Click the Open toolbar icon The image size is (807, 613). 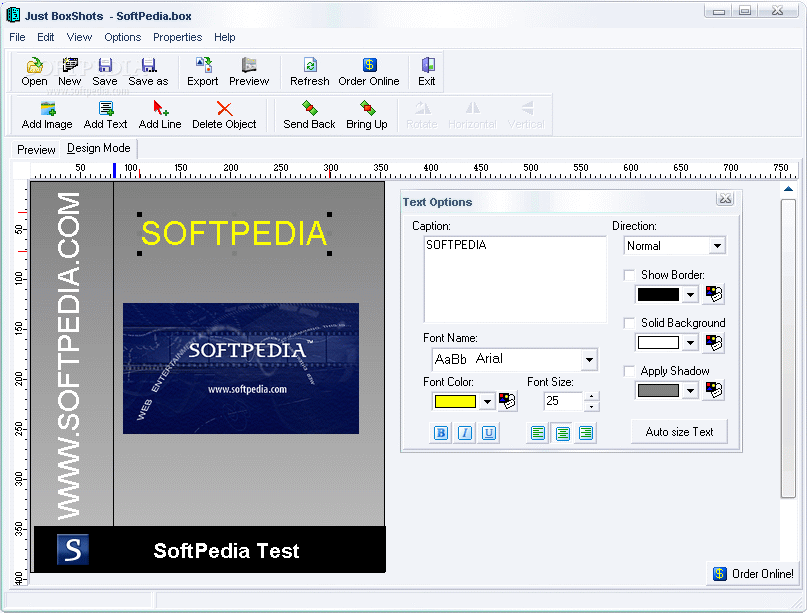coord(34,72)
